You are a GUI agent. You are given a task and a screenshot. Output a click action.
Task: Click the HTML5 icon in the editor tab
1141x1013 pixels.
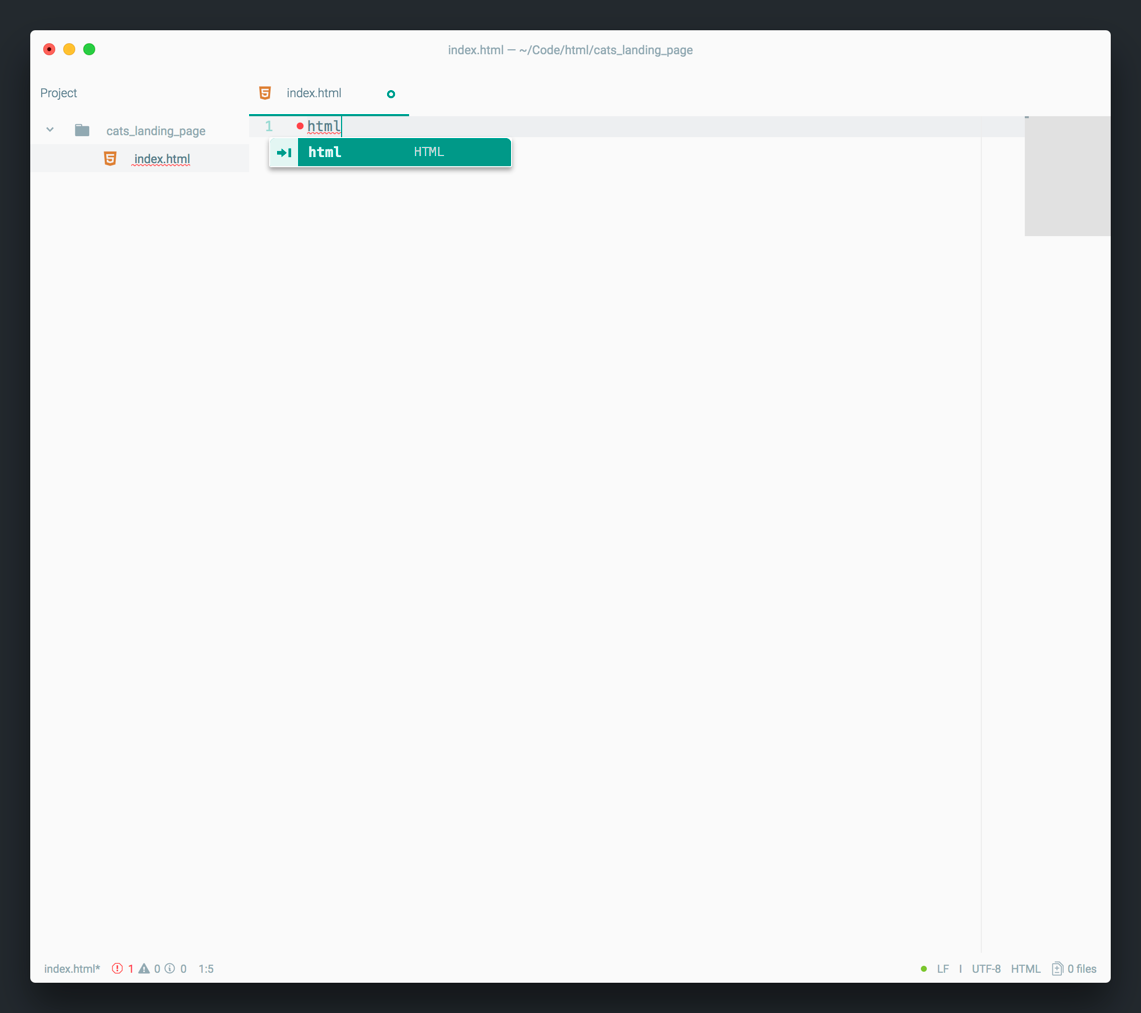[x=265, y=93]
